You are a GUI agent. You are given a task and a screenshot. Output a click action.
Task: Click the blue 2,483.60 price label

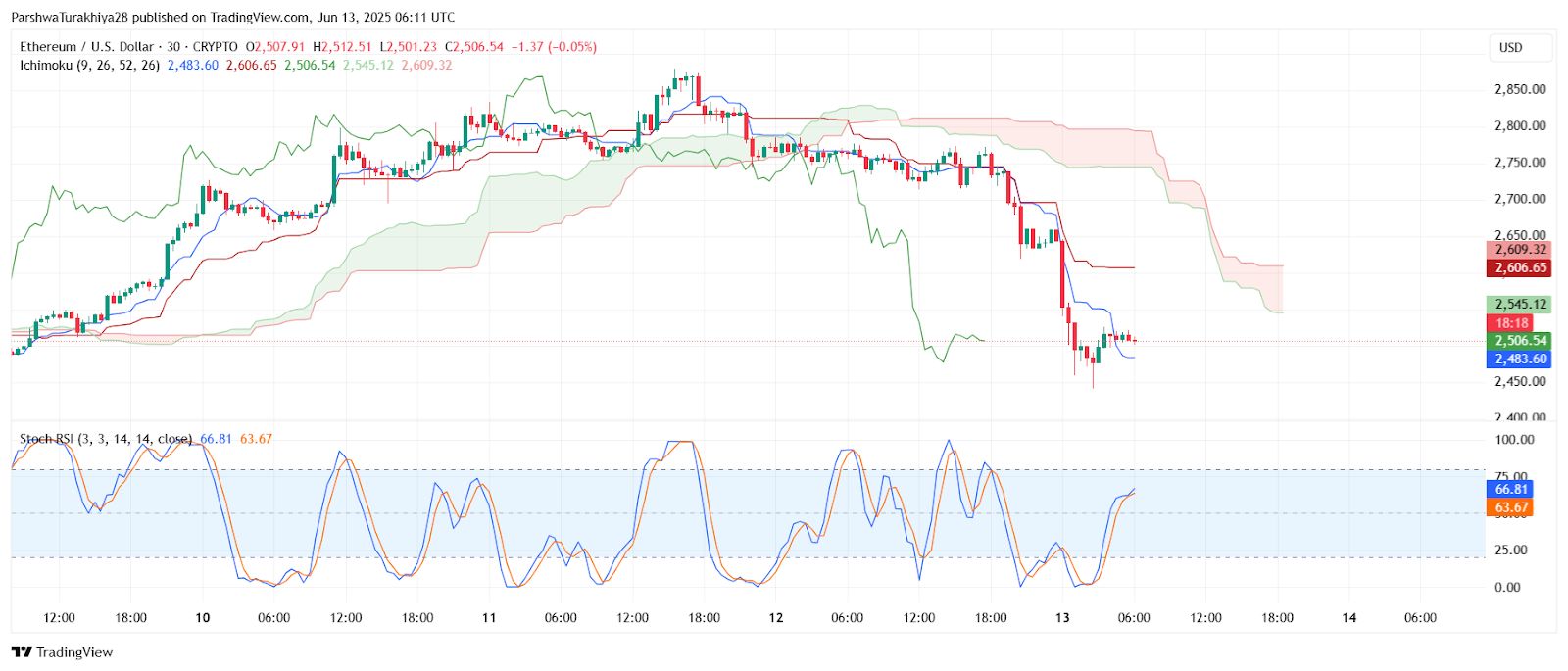[x=1519, y=359]
